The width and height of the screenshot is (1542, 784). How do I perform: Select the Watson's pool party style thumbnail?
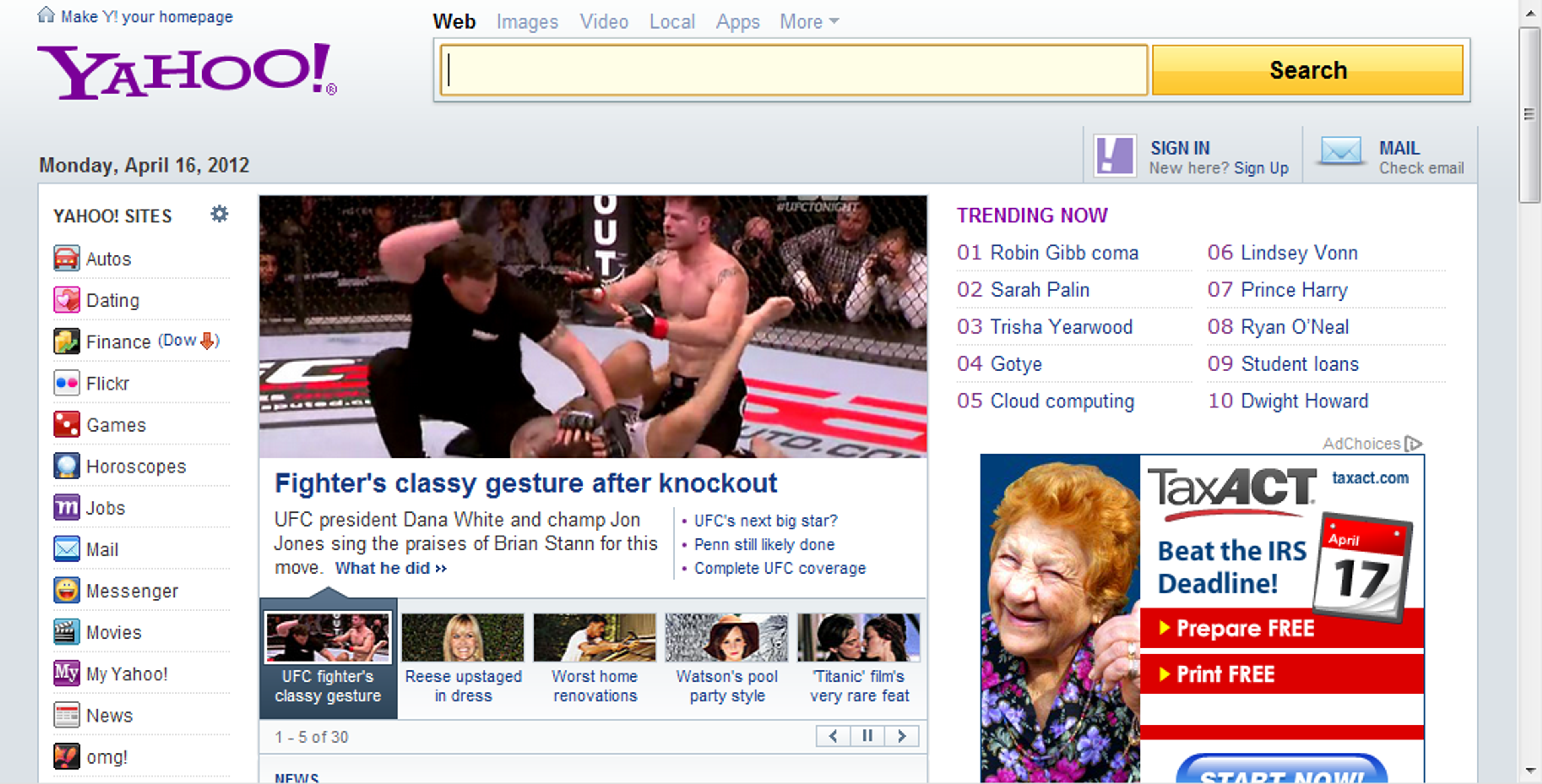click(726, 637)
